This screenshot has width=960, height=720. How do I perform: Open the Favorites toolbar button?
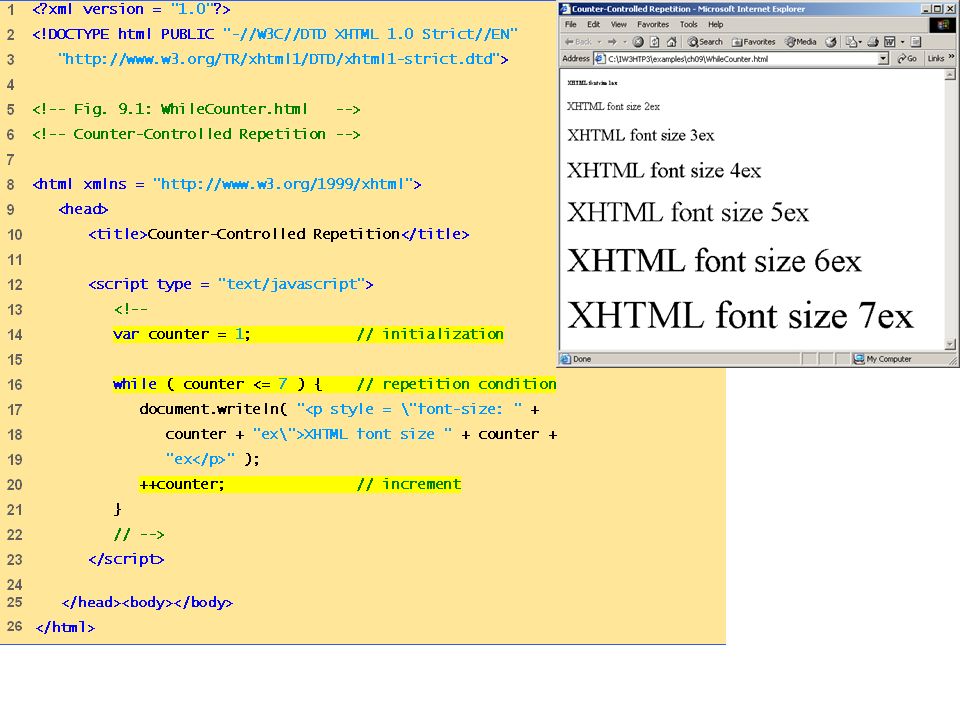[754, 42]
